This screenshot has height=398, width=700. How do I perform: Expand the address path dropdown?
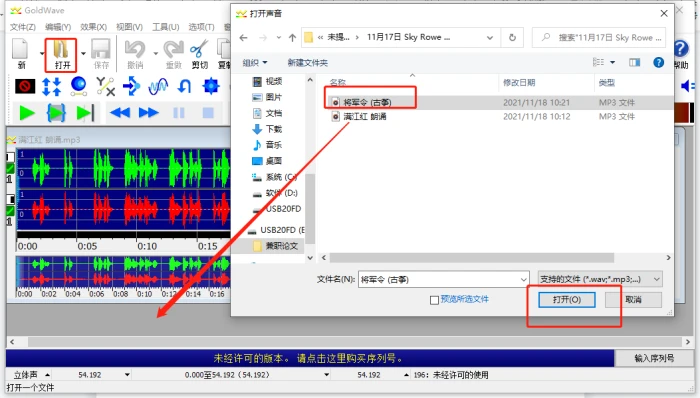(490, 37)
